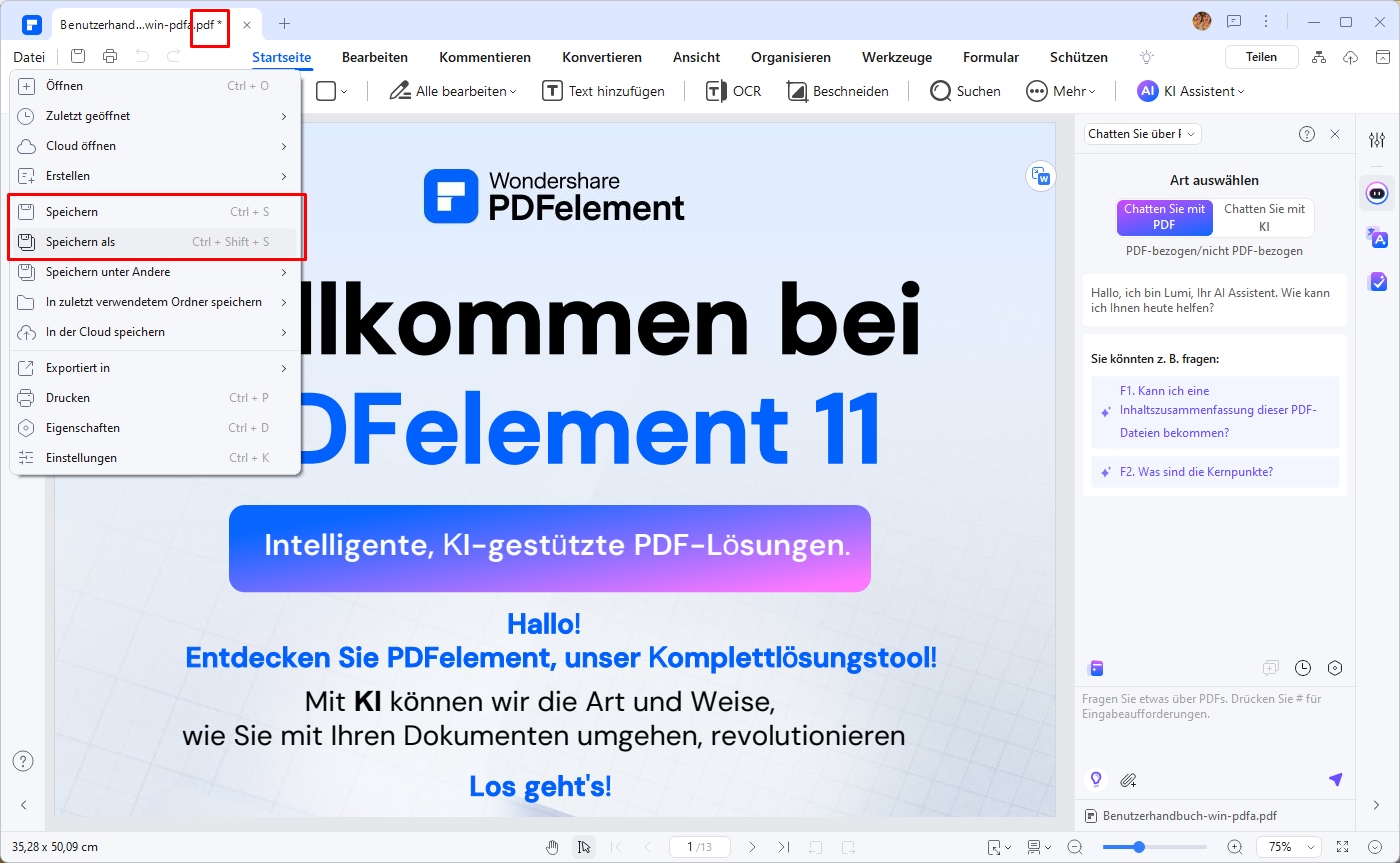
Task: Click the zoom in plus button
Action: coord(1235,847)
